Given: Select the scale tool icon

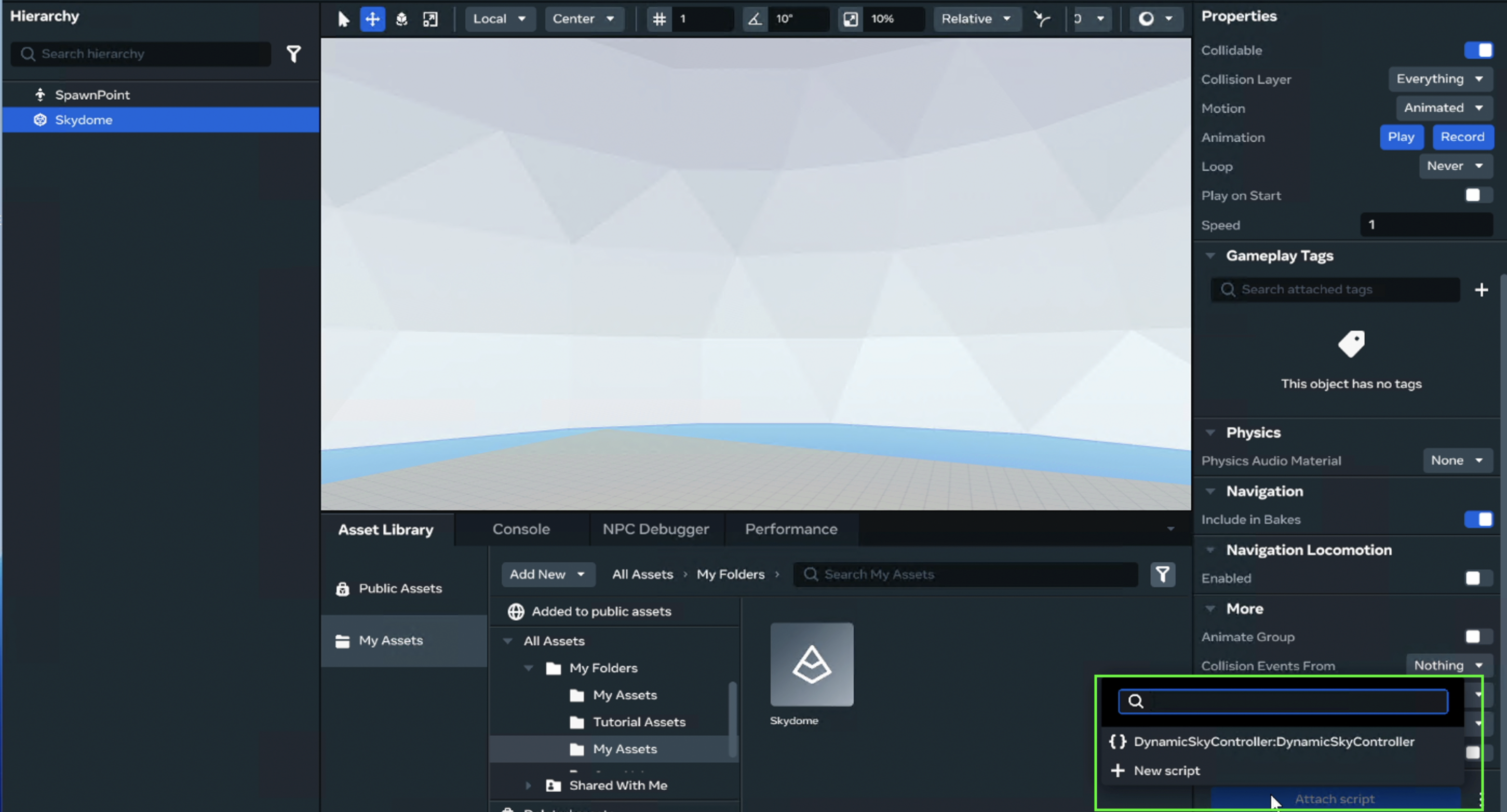Looking at the screenshot, I should (x=430, y=19).
